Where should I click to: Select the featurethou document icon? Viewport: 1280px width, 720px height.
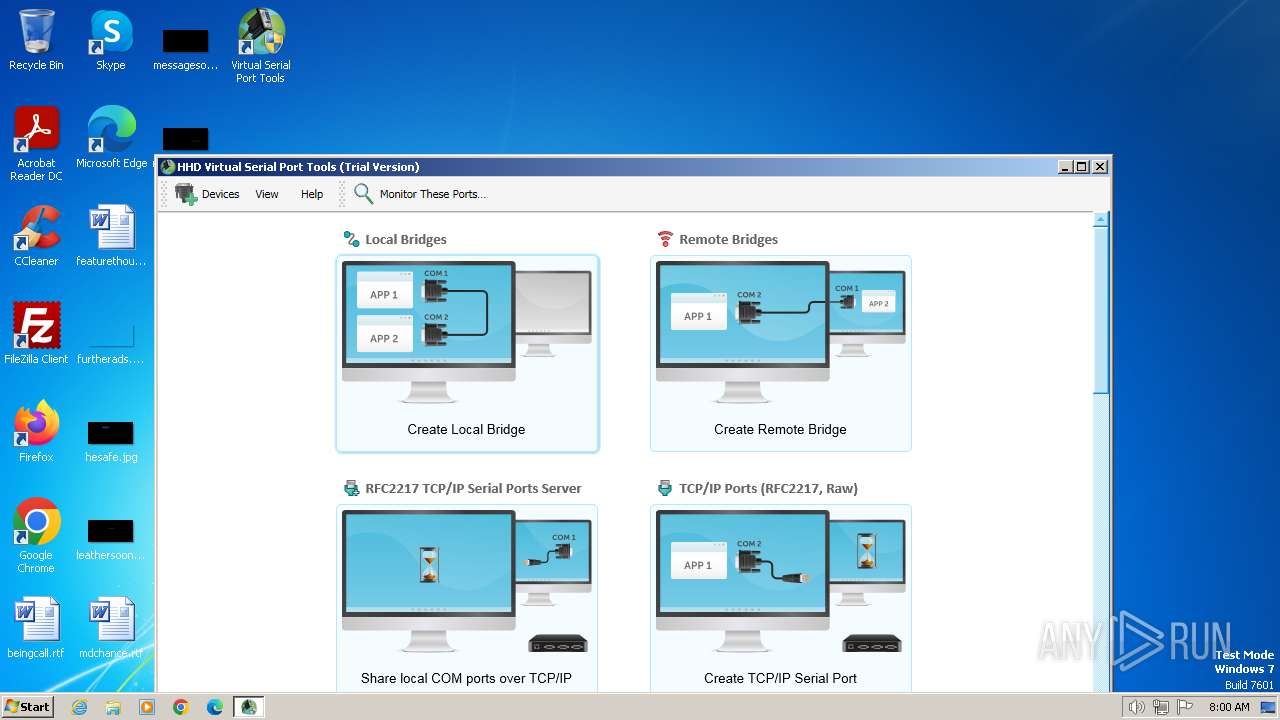coord(111,236)
